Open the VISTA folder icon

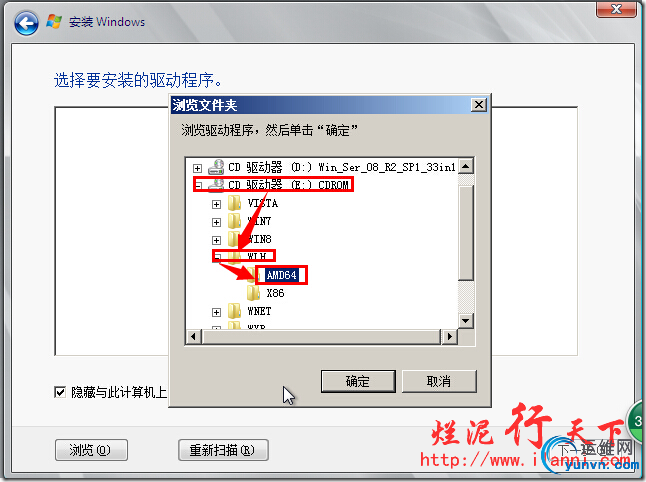click(x=235, y=203)
